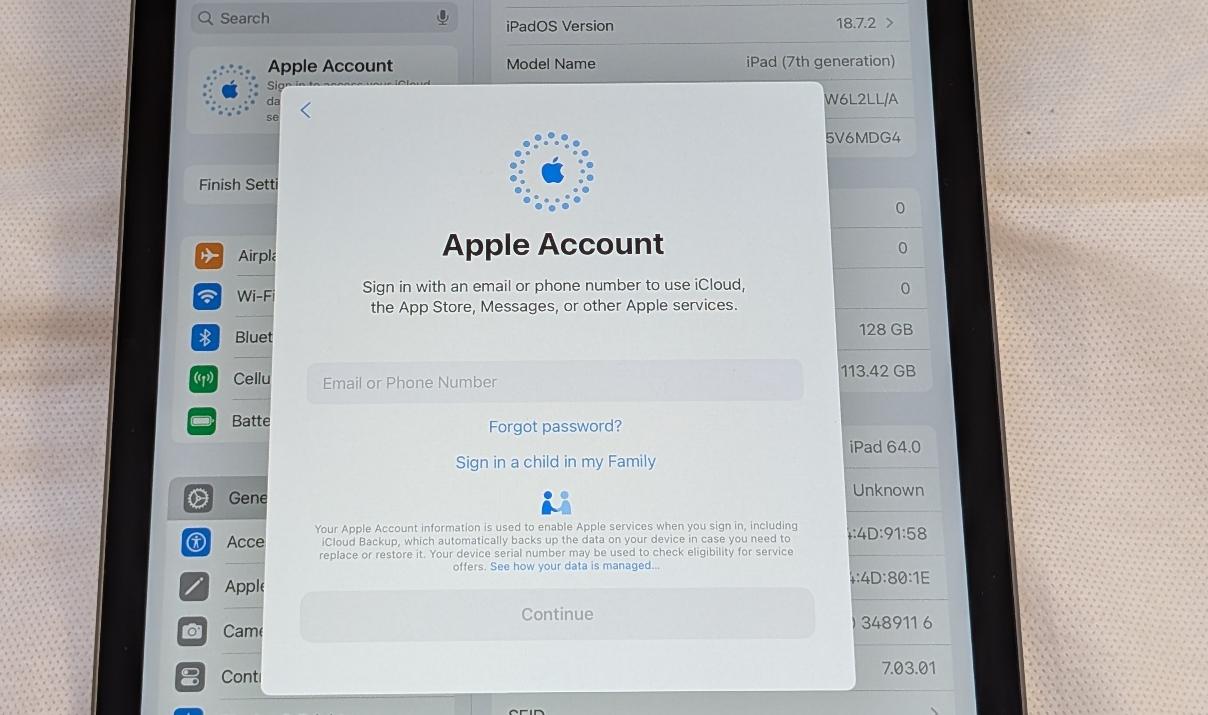
Task: Tap the Apple logo in the sign-in dialog
Action: pyautogui.click(x=552, y=172)
